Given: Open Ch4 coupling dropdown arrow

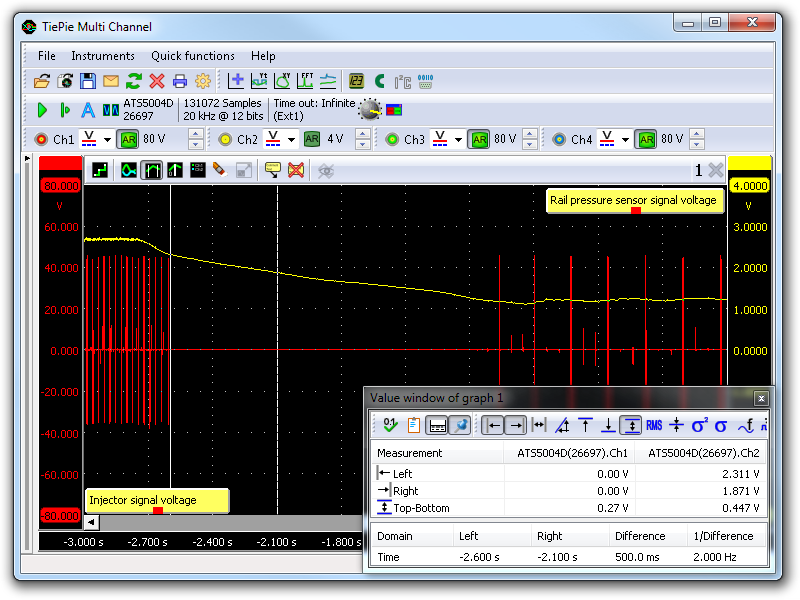Looking at the screenshot, I should tap(625, 140).
